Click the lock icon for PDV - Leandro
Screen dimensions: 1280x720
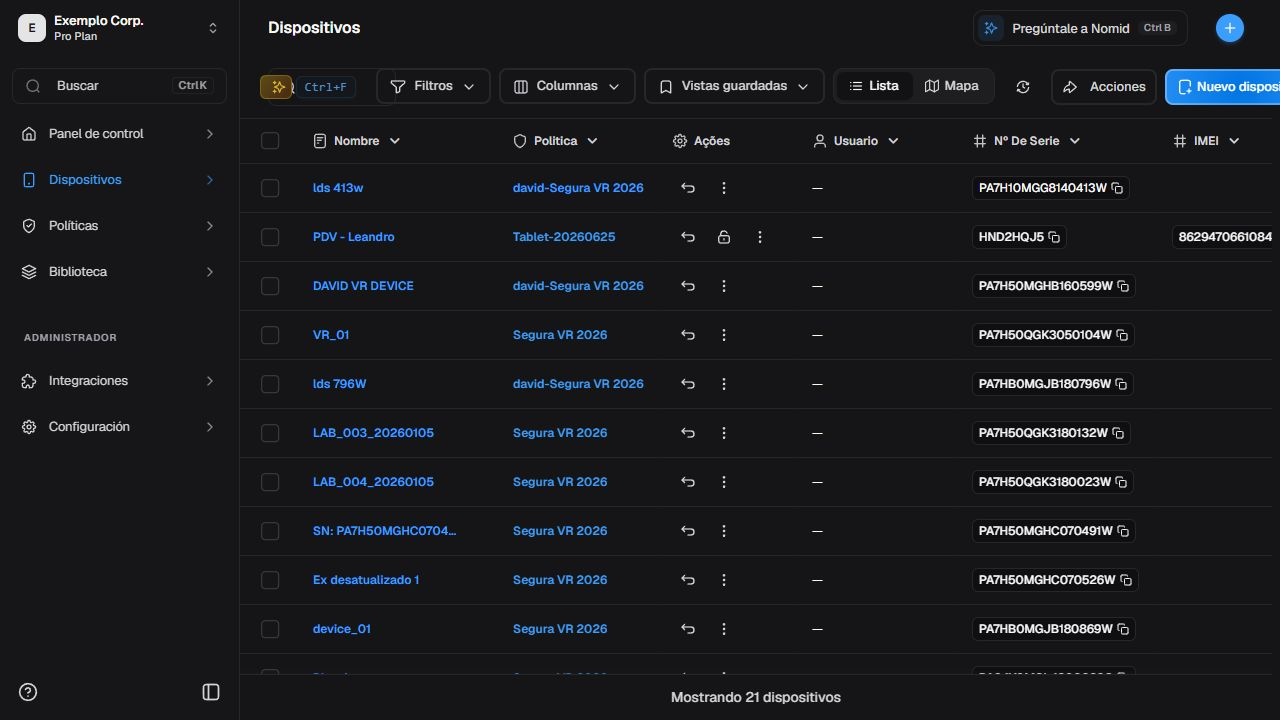[x=724, y=237]
